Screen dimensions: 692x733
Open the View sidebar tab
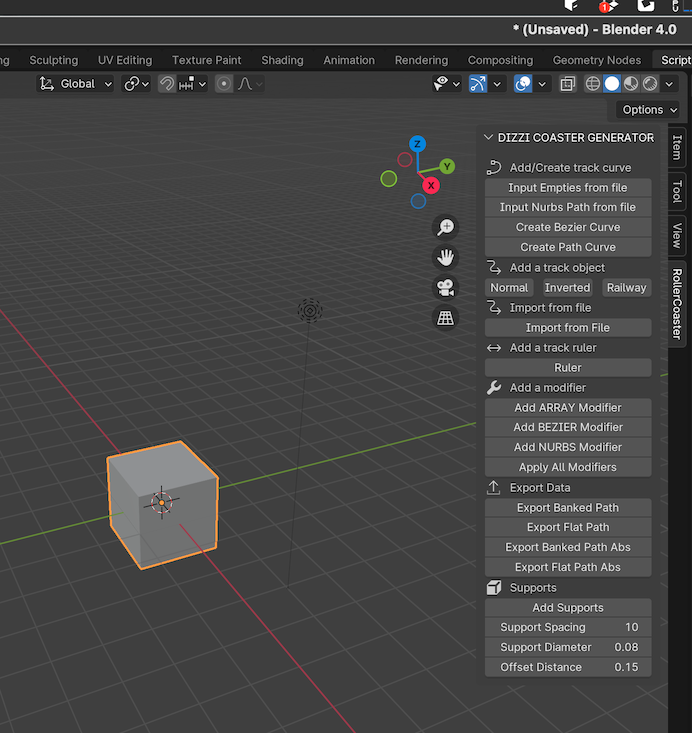pyautogui.click(x=677, y=236)
